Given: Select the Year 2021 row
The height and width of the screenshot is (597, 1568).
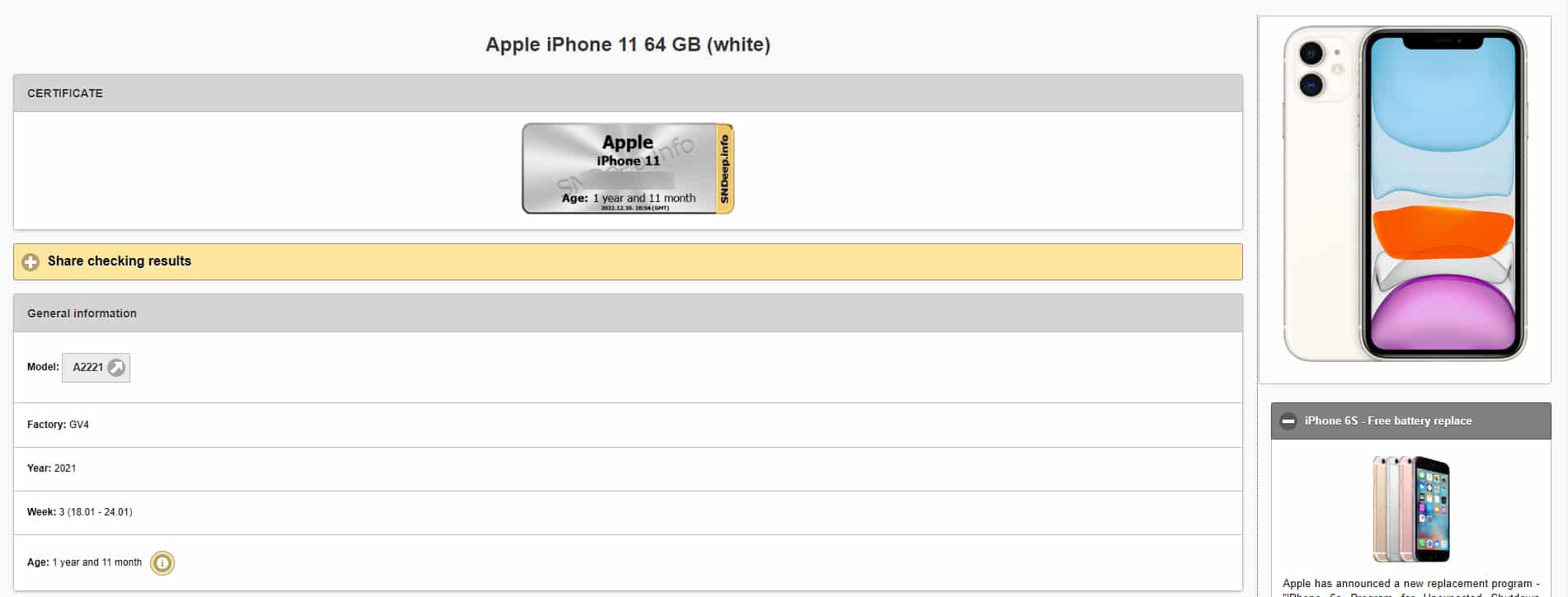Looking at the screenshot, I should click(x=628, y=468).
